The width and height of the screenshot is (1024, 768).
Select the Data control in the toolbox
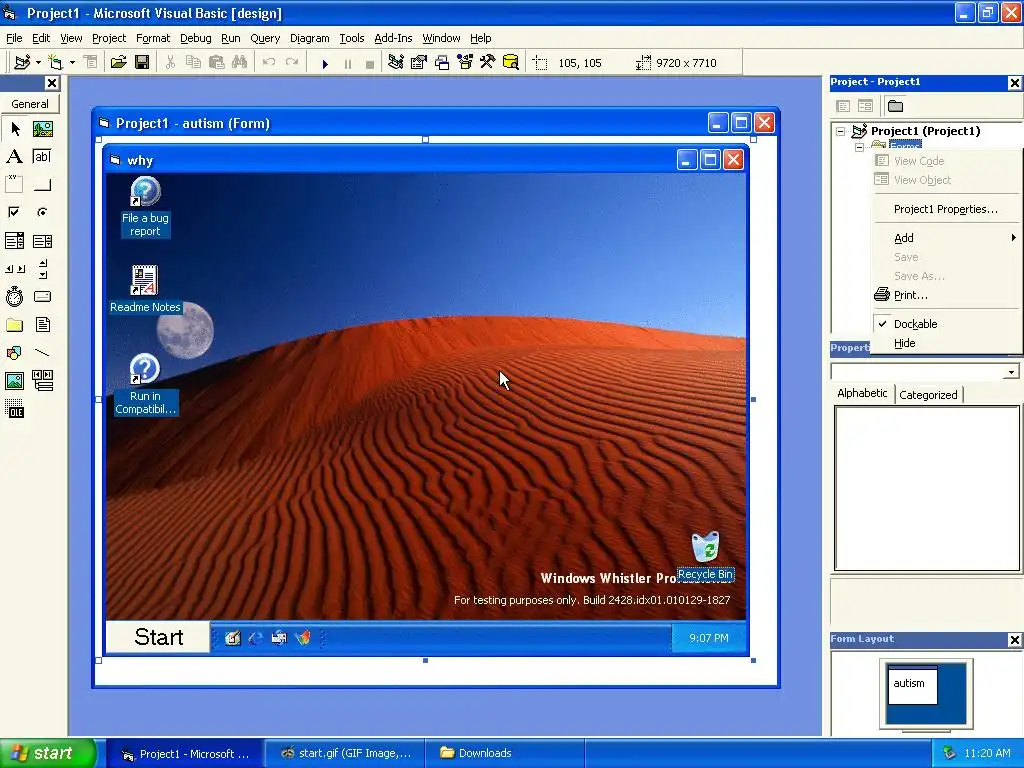[x=42, y=380]
